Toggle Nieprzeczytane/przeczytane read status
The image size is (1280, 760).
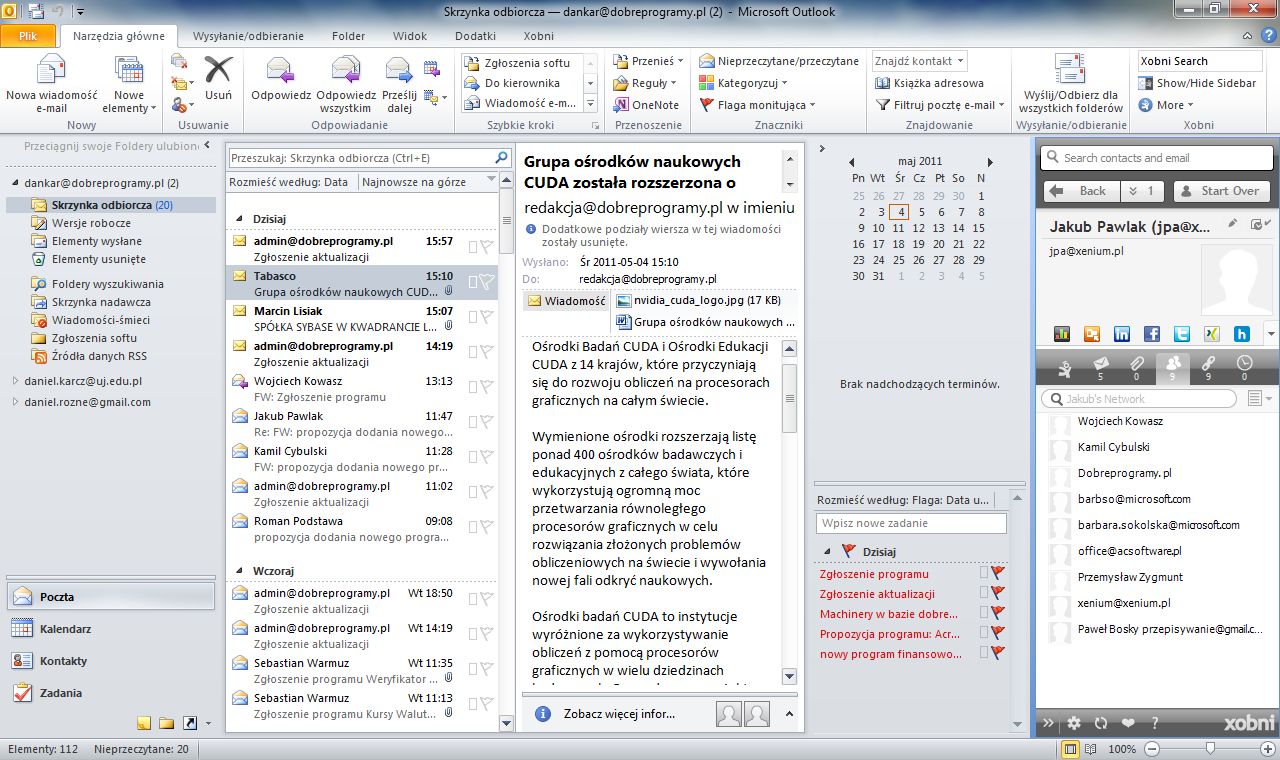778,61
